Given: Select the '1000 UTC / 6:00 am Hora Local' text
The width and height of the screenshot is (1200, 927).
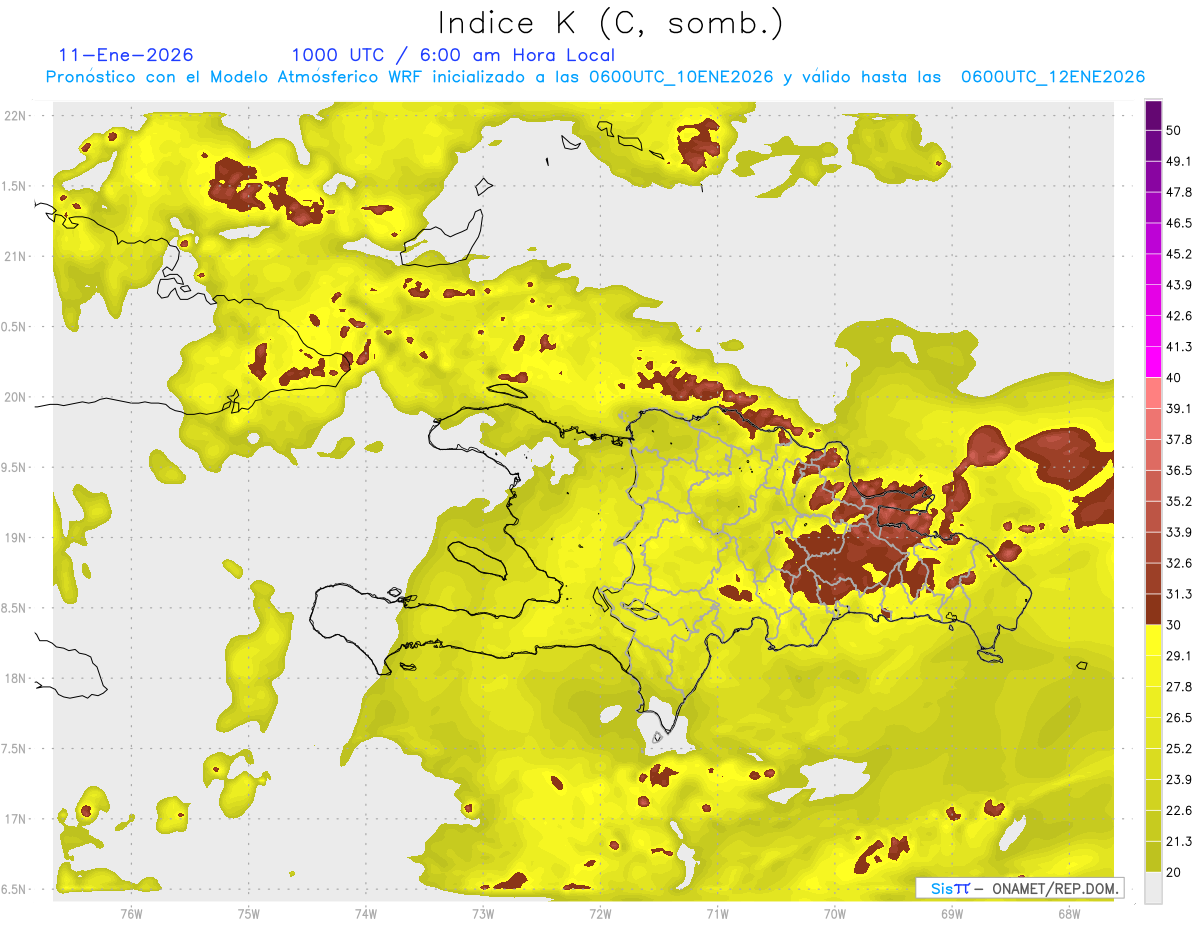Looking at the screenshot, I should (x=453, y=55).
